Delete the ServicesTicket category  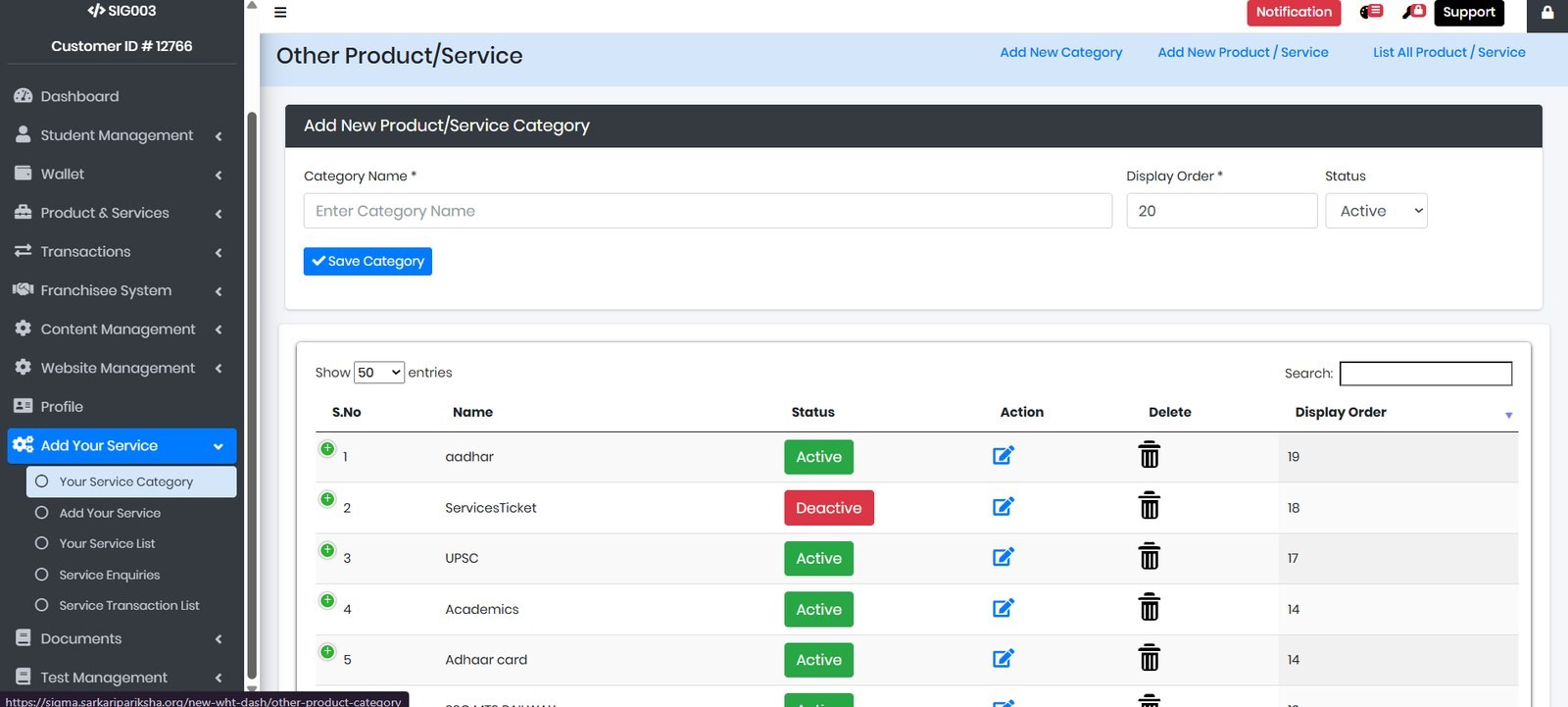click(1150, 506)
